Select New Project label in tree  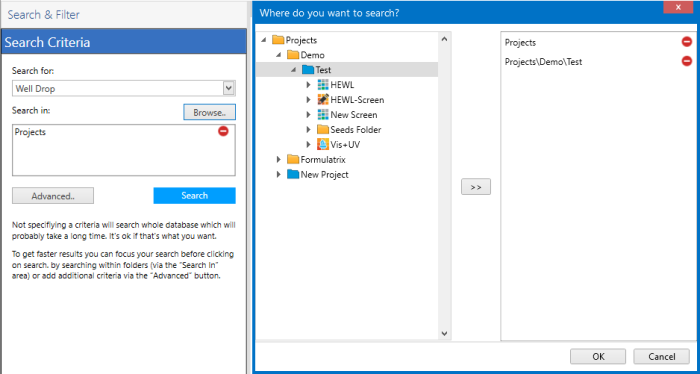coord(325,175)
